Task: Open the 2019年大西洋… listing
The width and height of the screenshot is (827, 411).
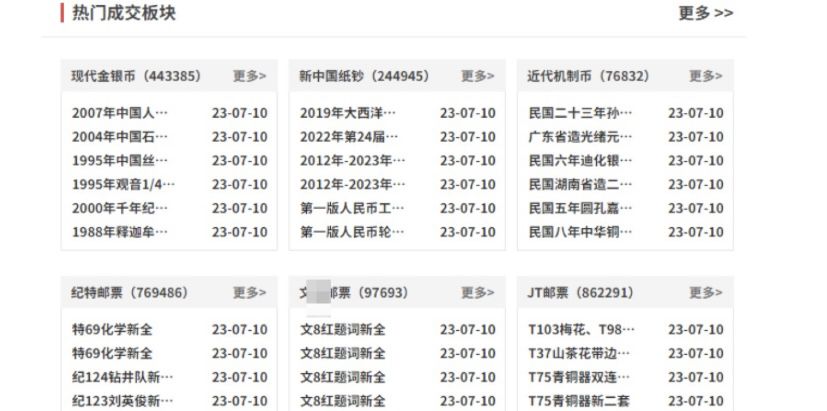Action: pos(348,113)
